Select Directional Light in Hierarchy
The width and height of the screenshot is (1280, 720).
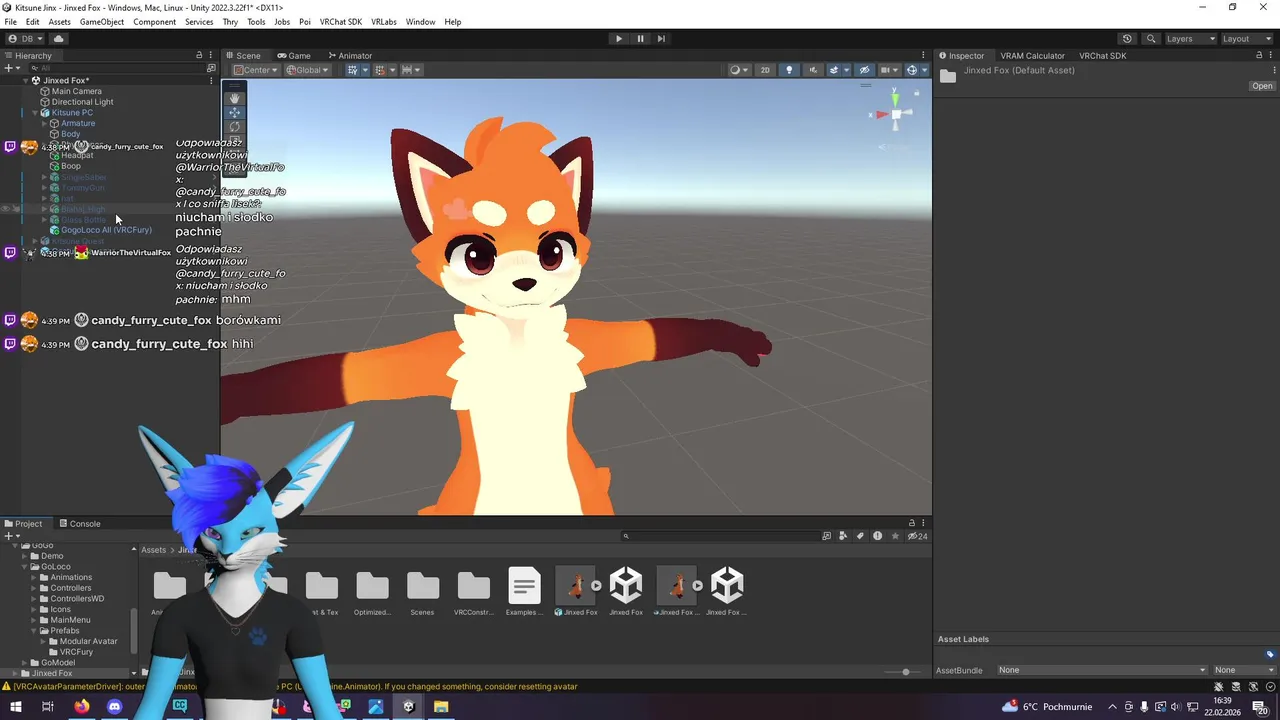click(82, 102)
